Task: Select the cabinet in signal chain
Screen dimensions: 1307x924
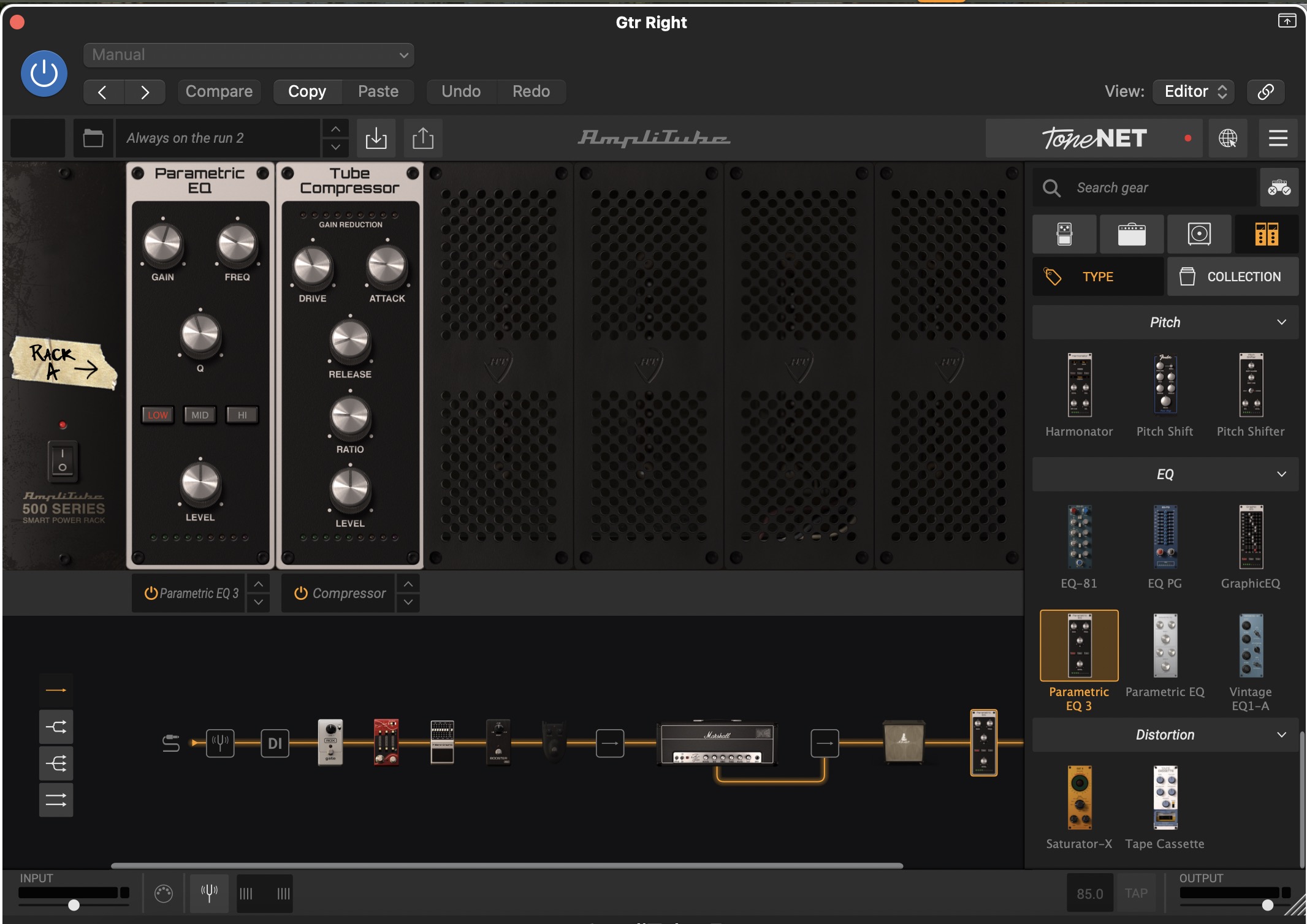Action: (904, 742)
